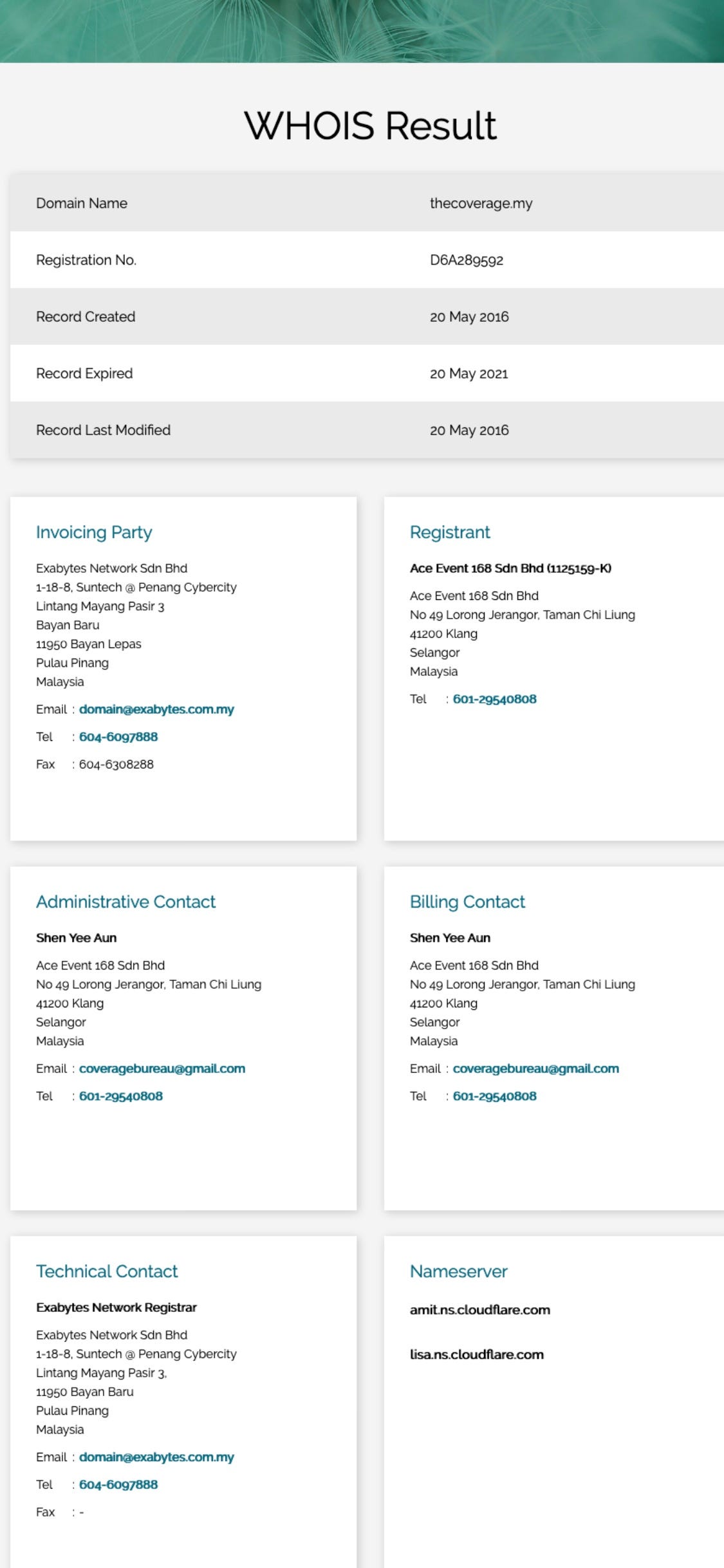Viewport: 724px width, 1568px height.
Task: Call Invoicing Party tel 604-6097888
Action: coord(118,737)
